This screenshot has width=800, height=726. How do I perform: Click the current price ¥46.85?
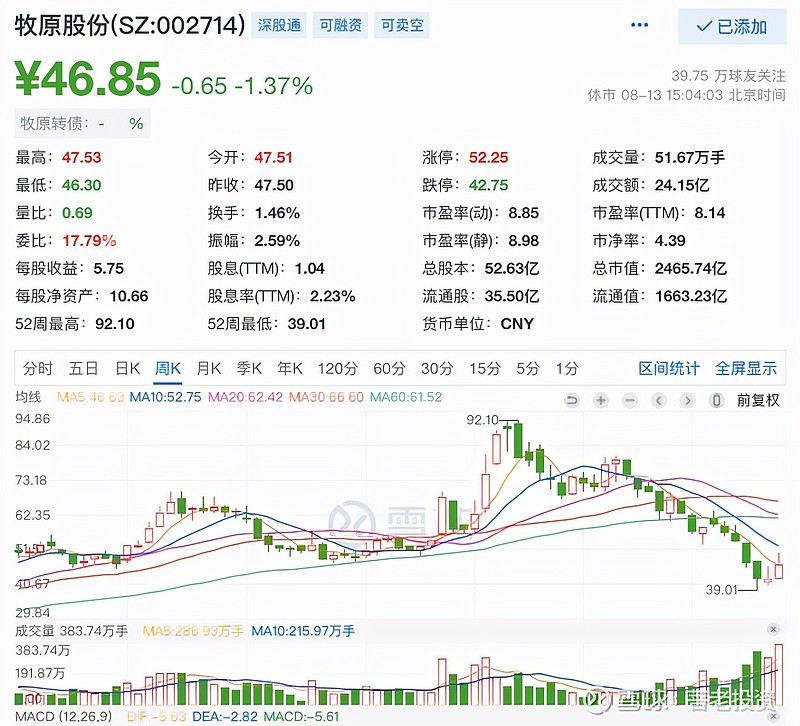coord(88,78)
